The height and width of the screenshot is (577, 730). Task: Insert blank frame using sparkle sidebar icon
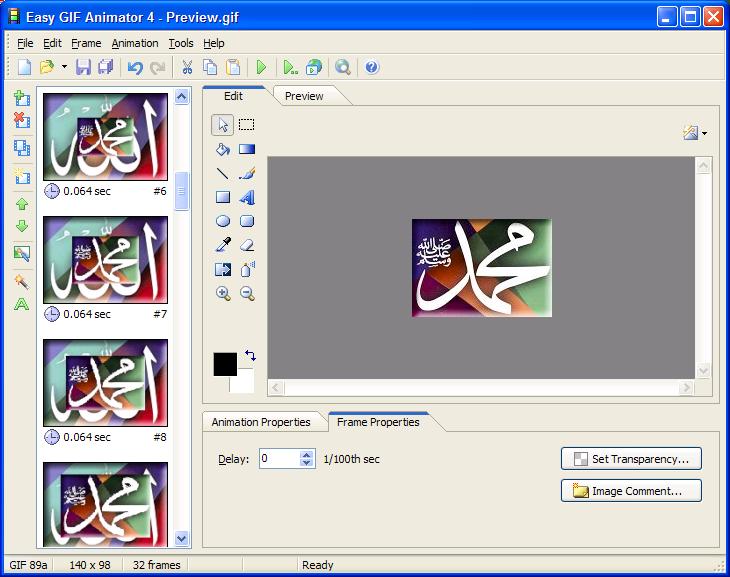[21, 176]
